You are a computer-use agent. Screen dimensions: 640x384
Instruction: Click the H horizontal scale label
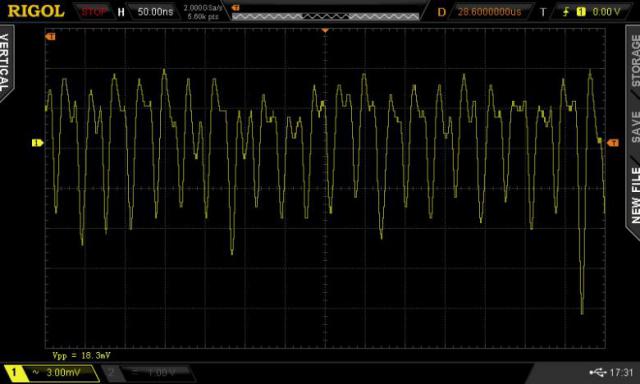(121, 12)
